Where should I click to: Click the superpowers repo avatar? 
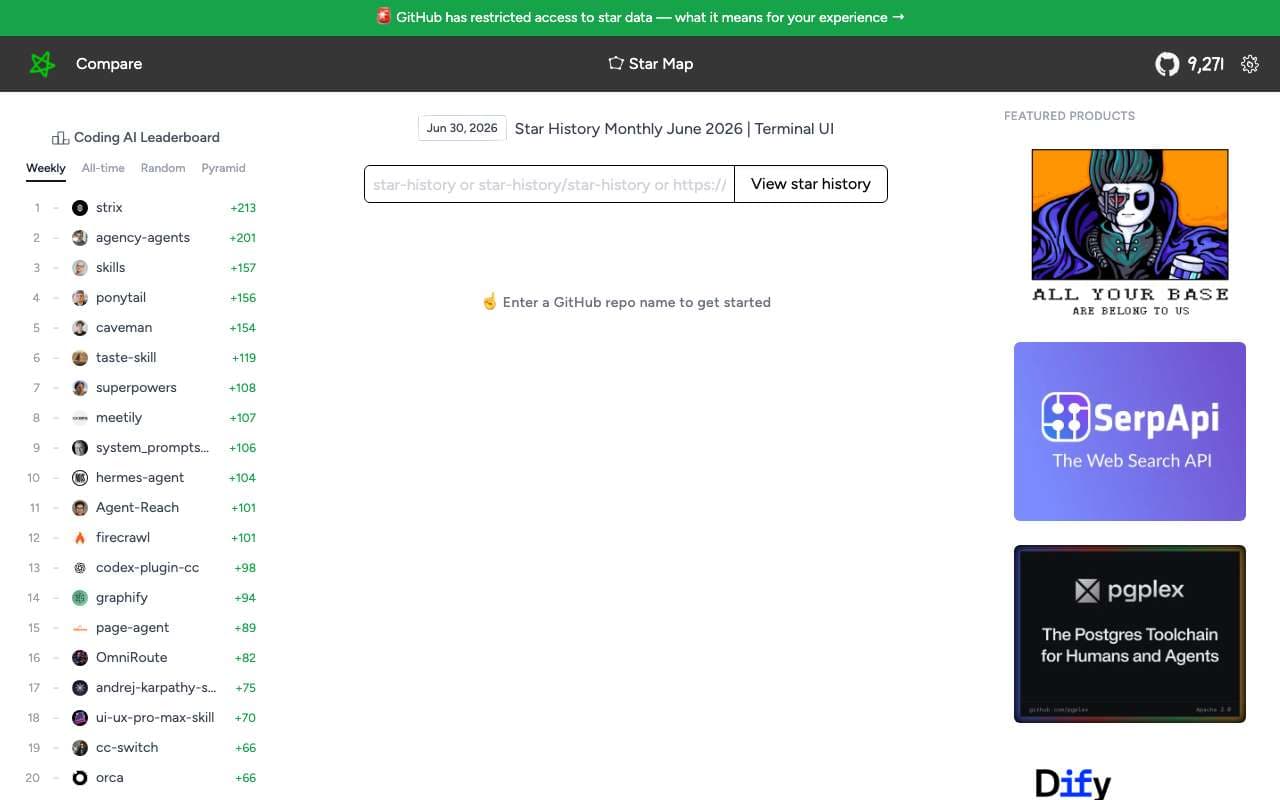[80, 388]
